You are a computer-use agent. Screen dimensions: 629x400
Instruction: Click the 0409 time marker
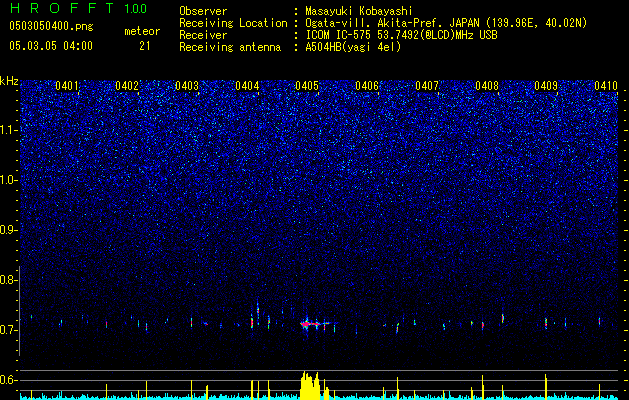[546, 86]
